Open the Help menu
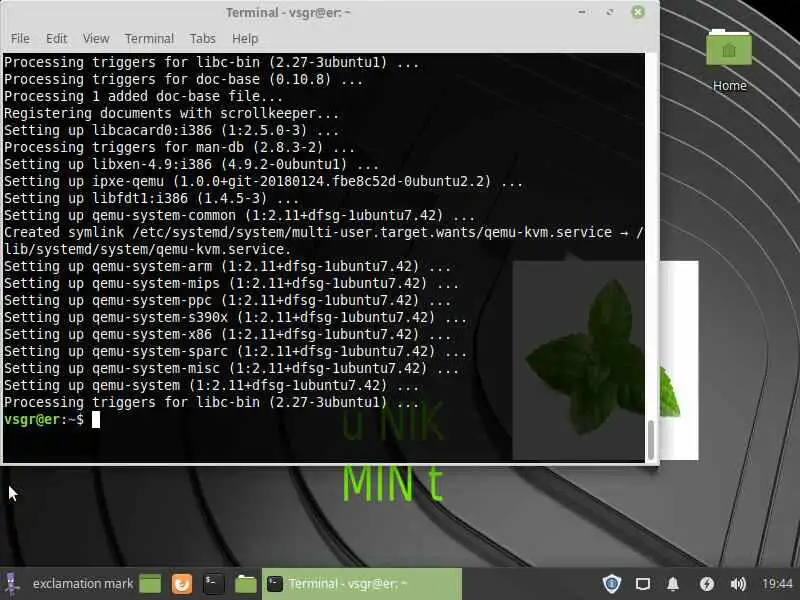This screenshot has height=600, width=800. coord(245,39)
